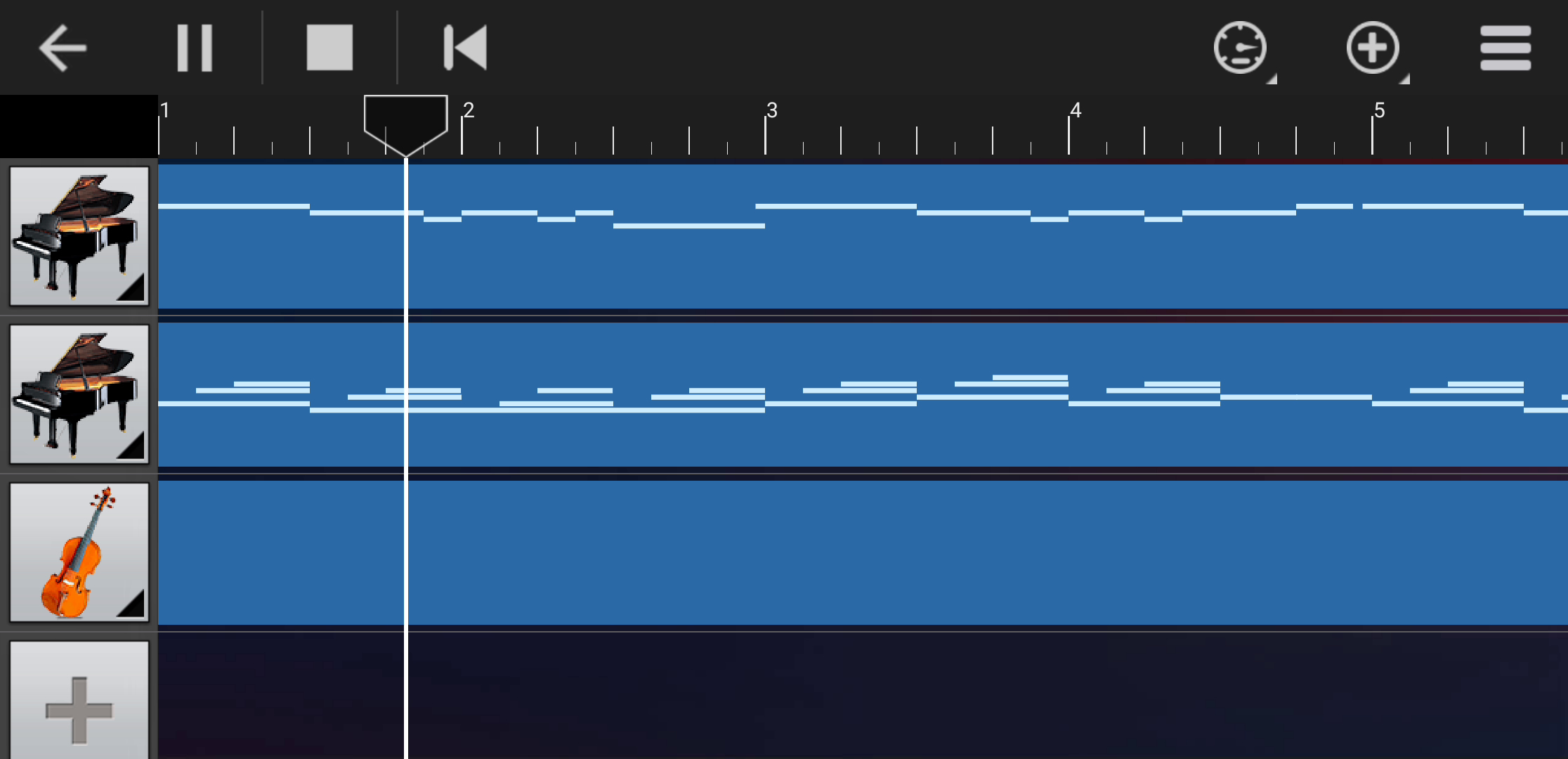Select the empty violin track region
The image size is (1568, 759).
(x=863, y=552)
